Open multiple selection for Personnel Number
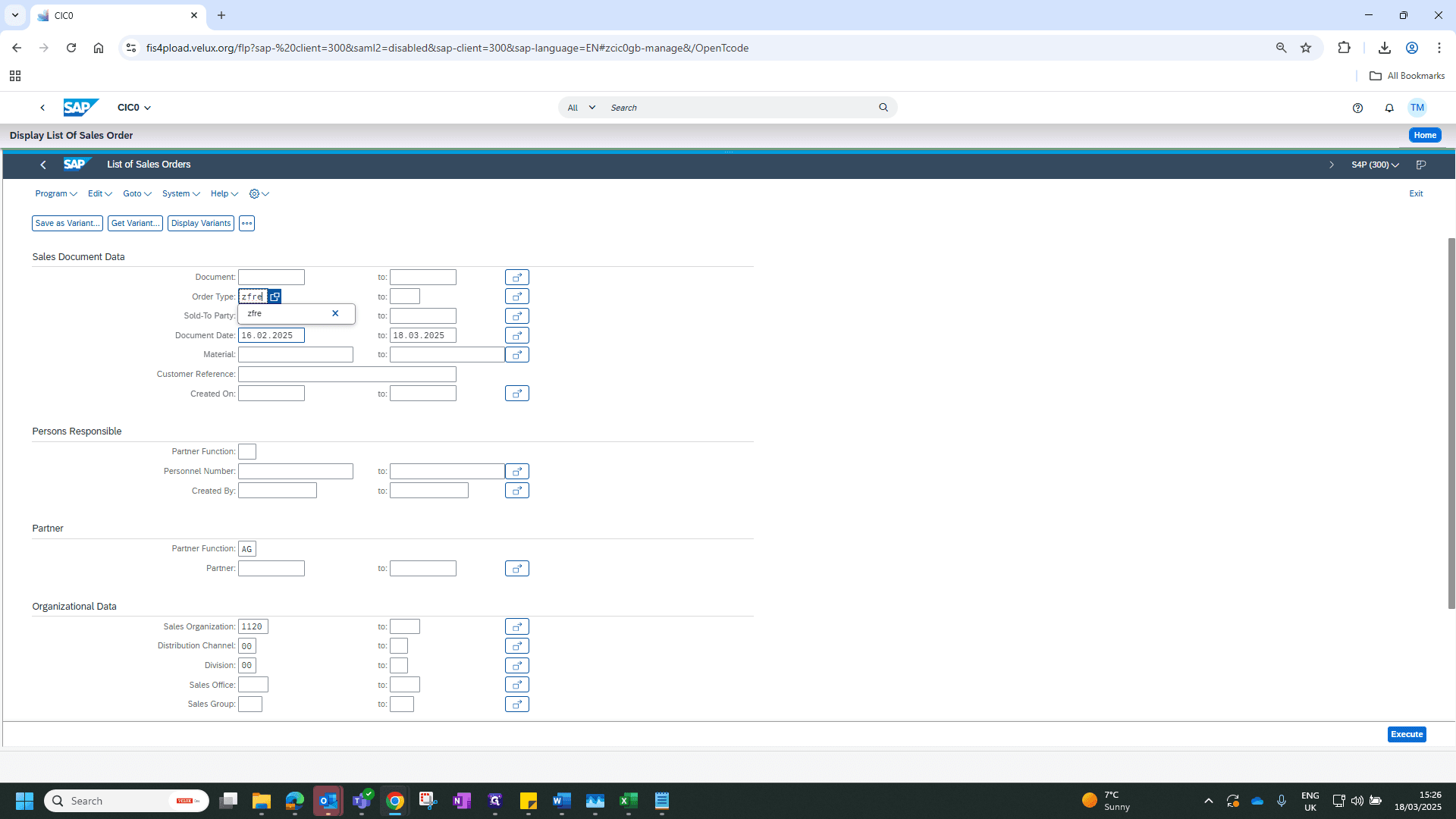 [516, 472]
